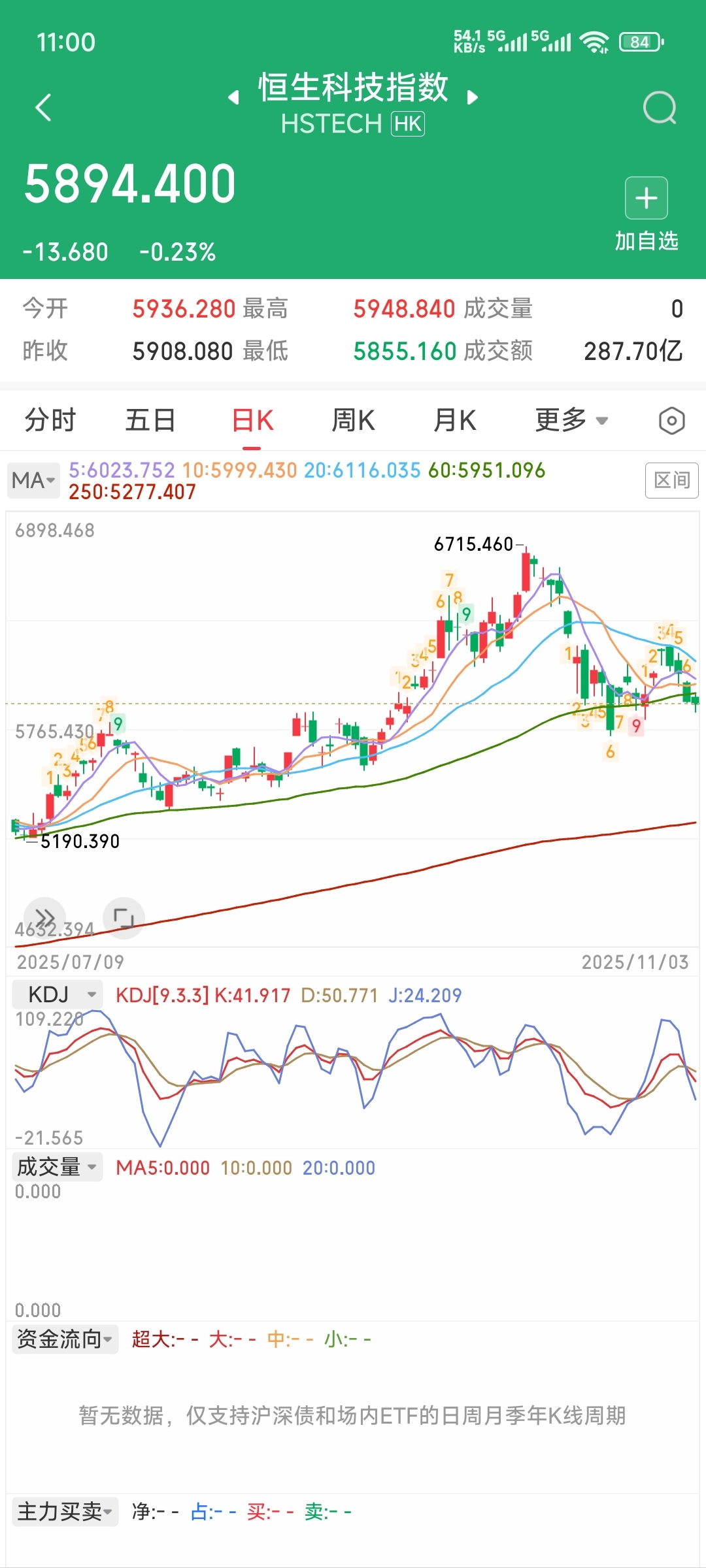This screenshot has width=706, height=1568.
Task: Switch to 周K tab
Action: (354, 420)
